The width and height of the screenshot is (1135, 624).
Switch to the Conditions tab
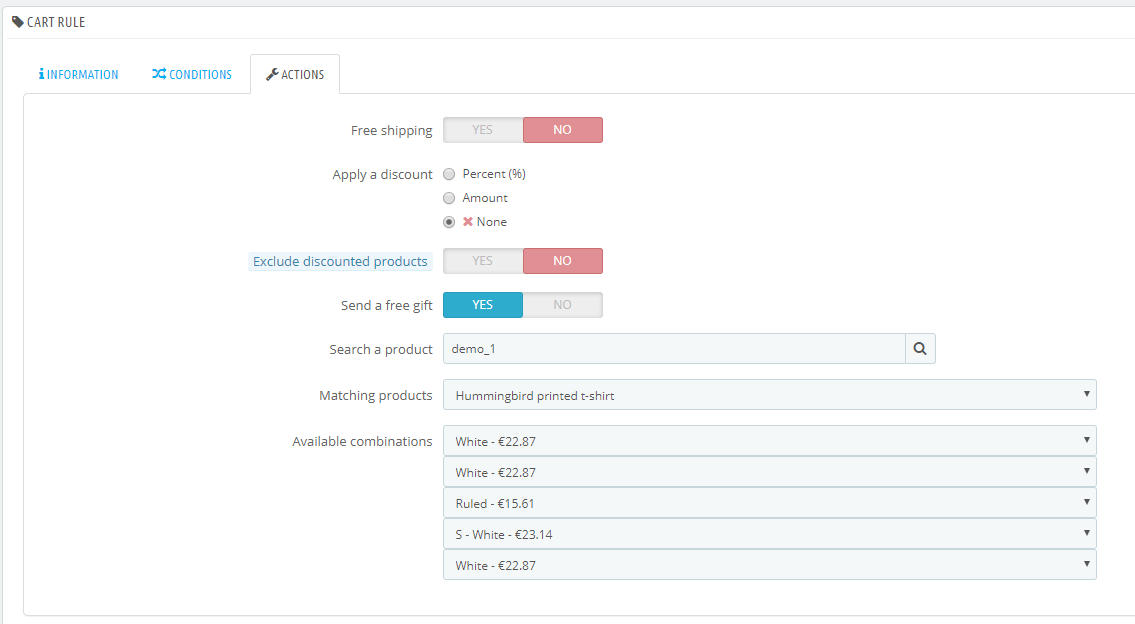(192, 75)
